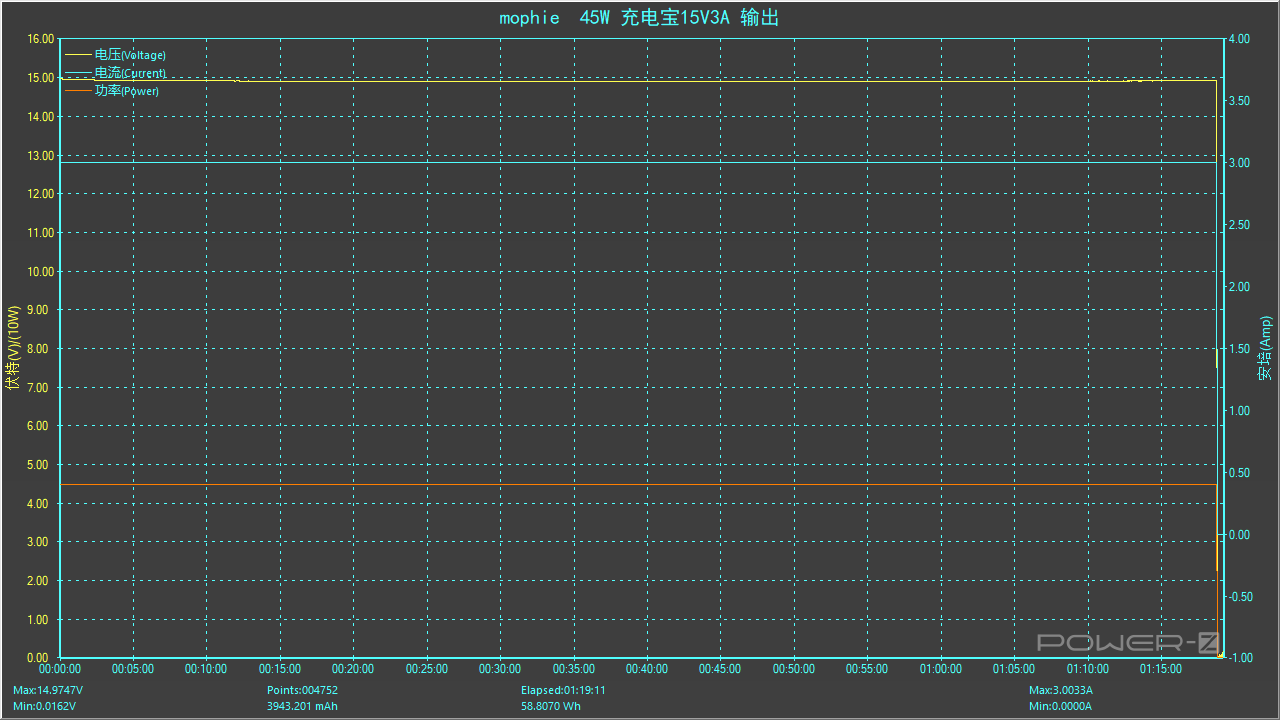Click the 13.00 voltage axis label
The image size is (1280, 720).
tap(40, 155)
